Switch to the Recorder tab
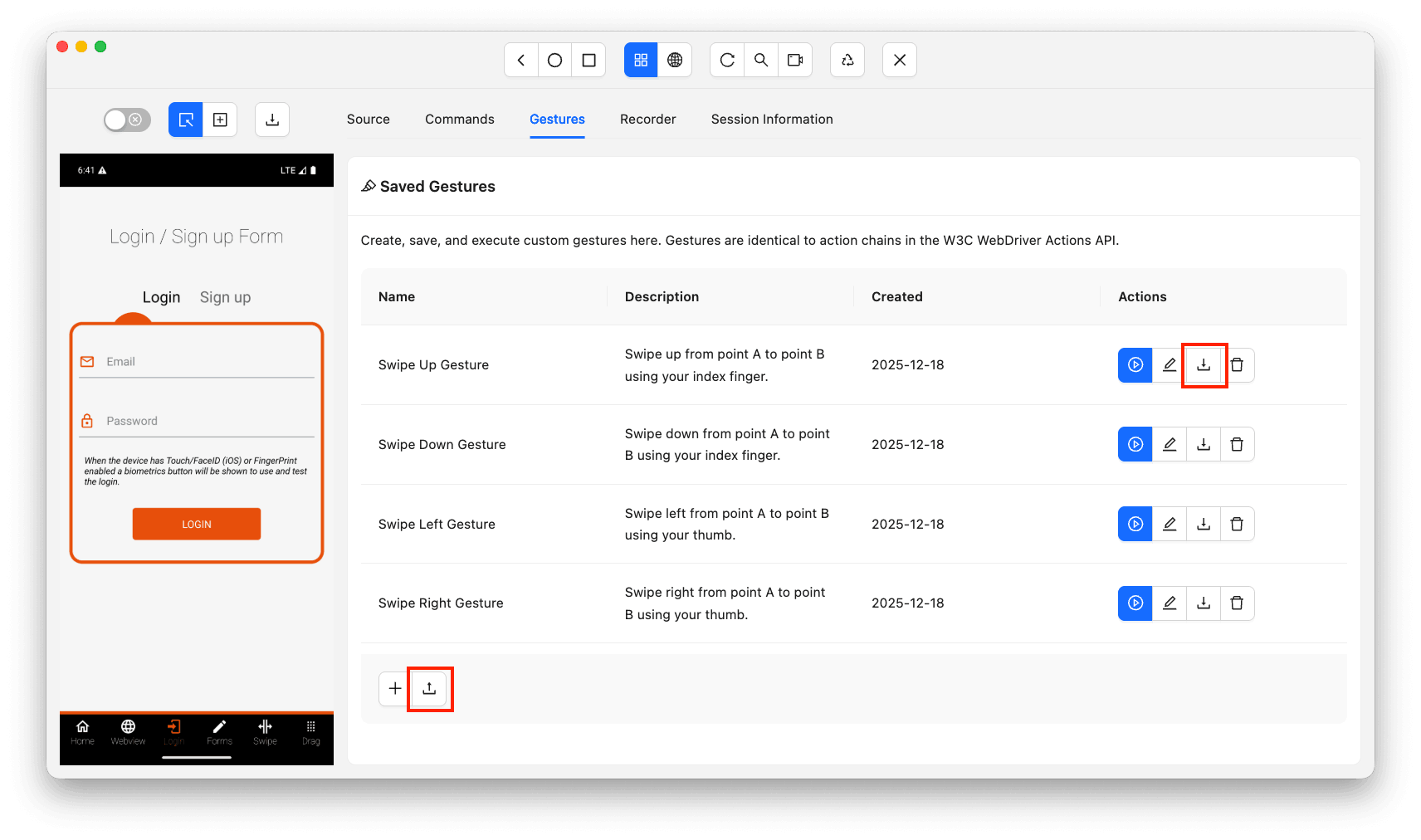 coord(647,119)
